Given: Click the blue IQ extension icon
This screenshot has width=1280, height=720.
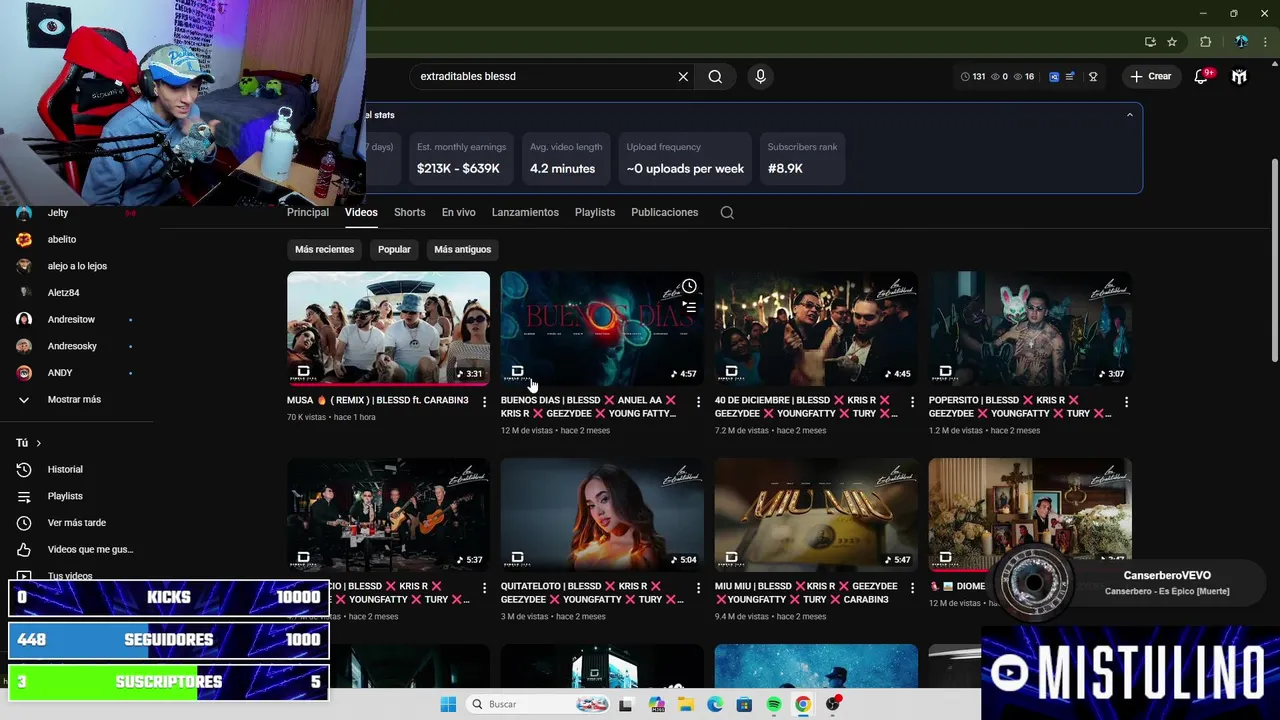Looking at the screenshot, I should click(1054, 76).
